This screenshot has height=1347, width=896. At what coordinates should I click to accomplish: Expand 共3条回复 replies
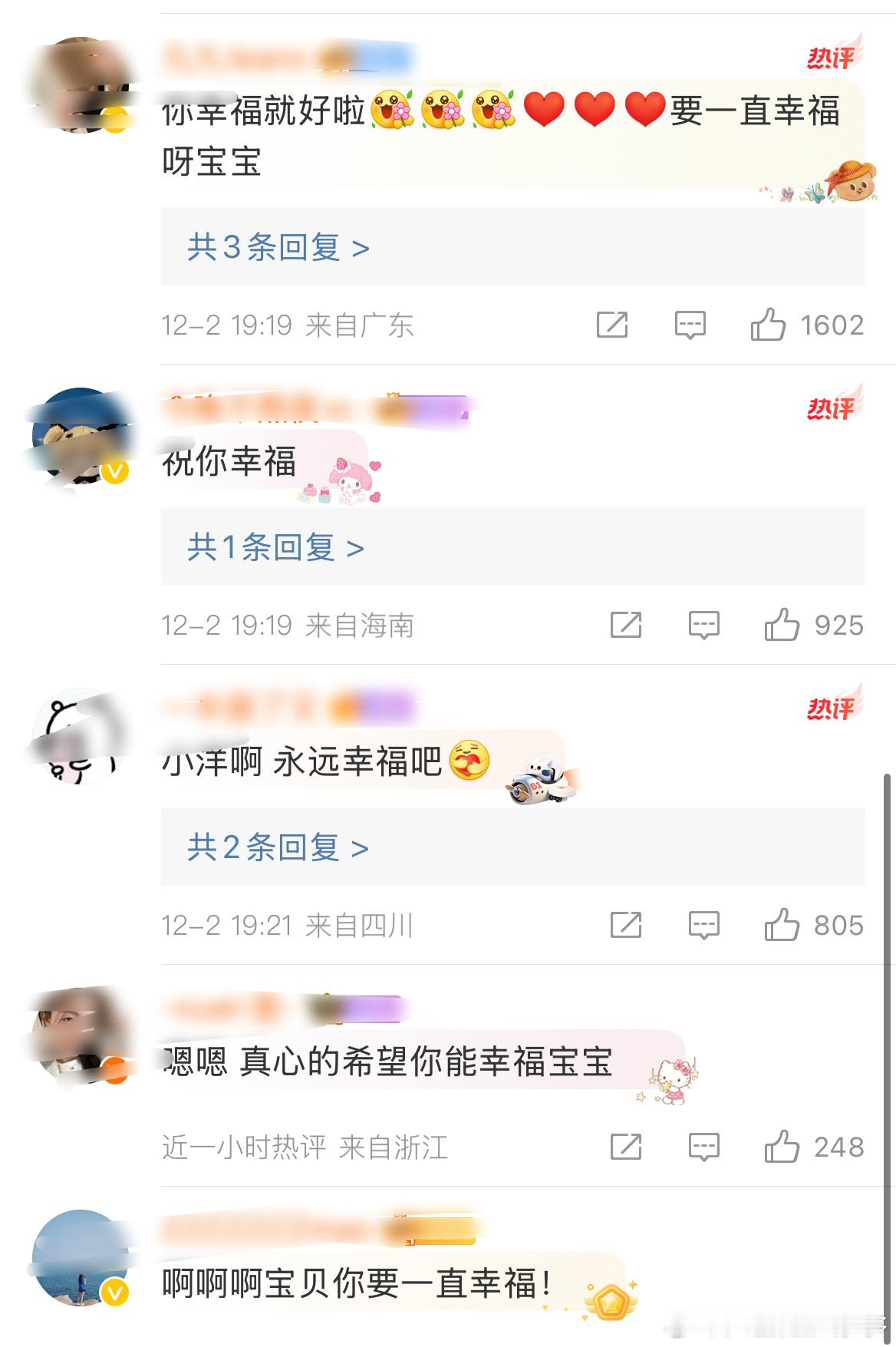tap(278, 247)
